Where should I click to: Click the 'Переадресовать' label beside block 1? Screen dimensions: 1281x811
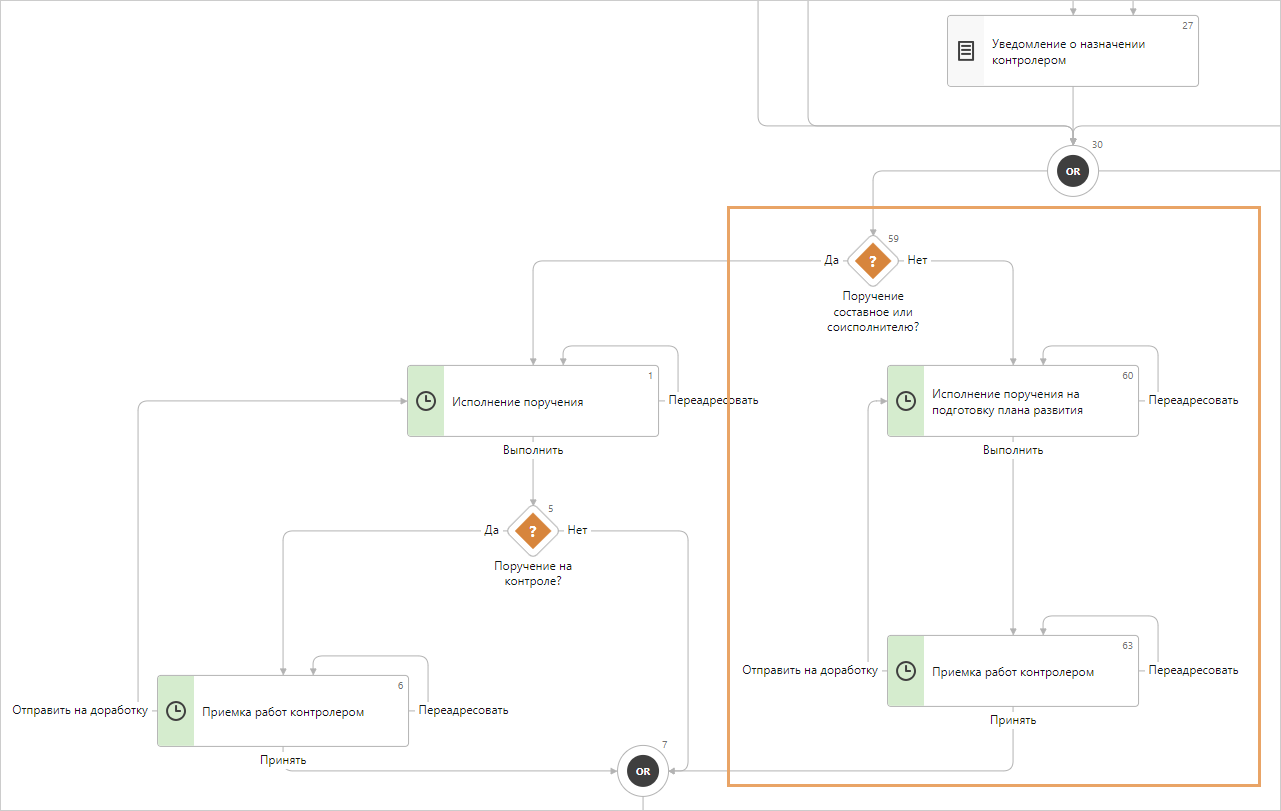pos(713,401)
